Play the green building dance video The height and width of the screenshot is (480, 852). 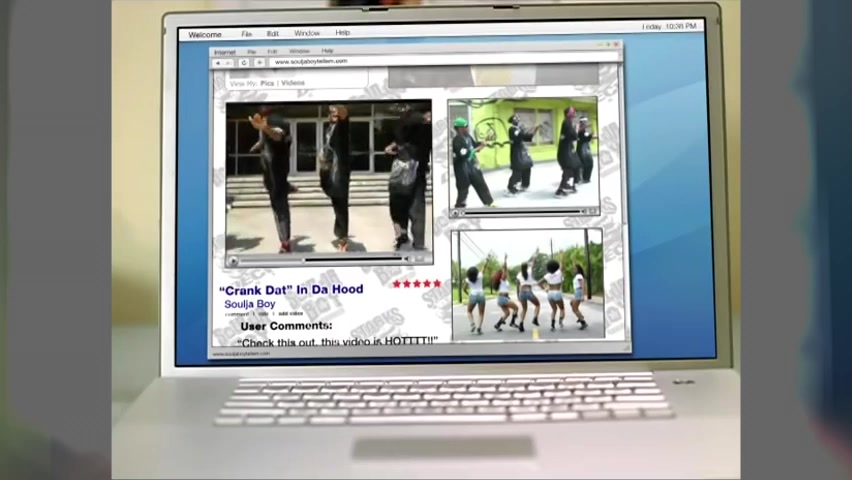[455, 214]
